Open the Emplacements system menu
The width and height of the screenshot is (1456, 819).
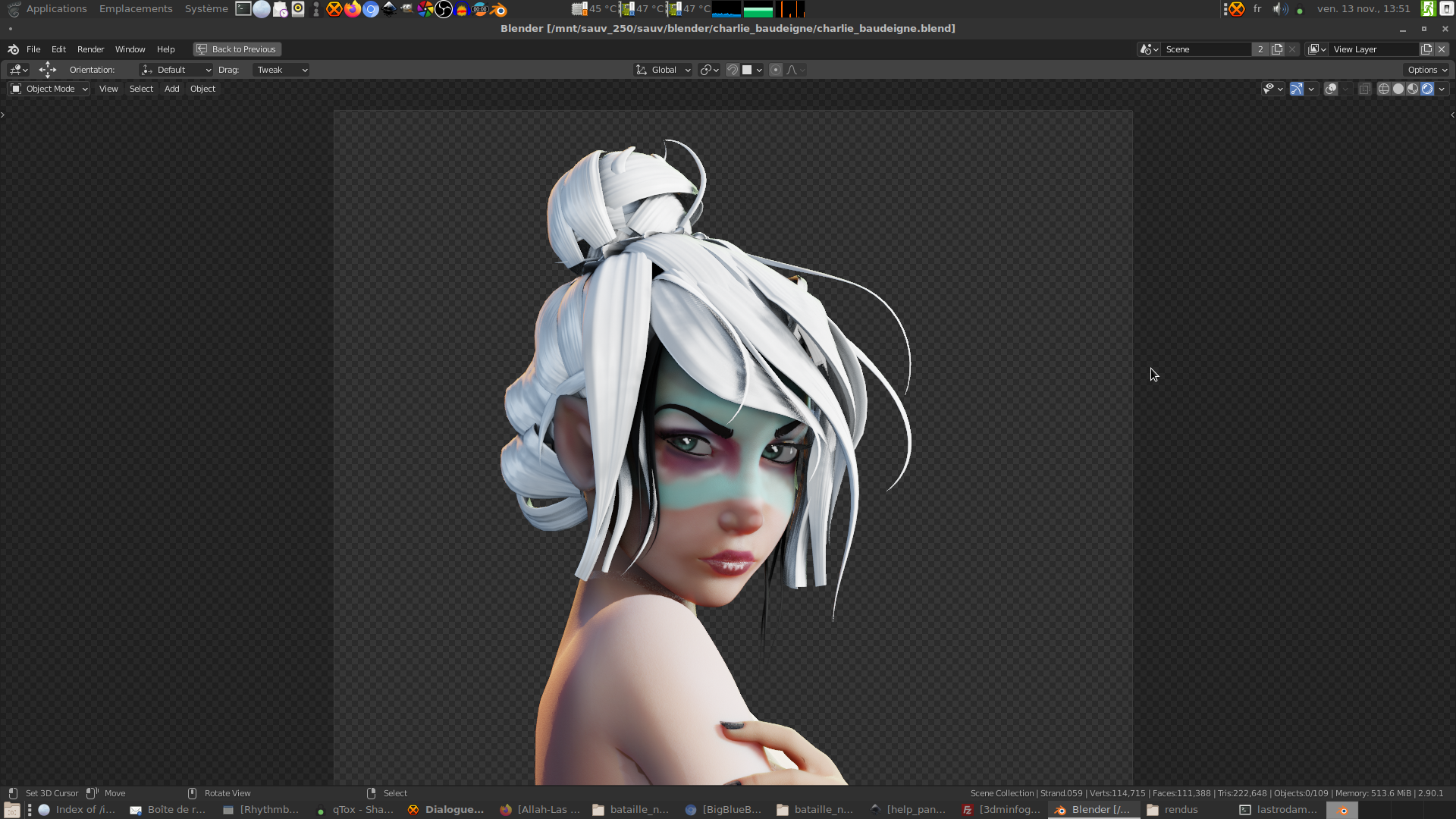pyautogui.click(x=136, y=9)
